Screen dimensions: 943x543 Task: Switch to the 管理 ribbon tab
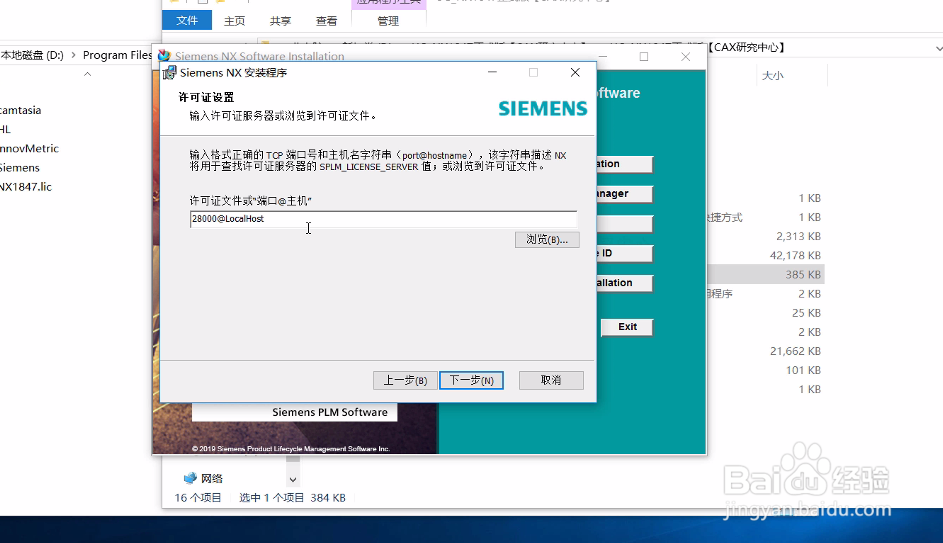[388, 21]
